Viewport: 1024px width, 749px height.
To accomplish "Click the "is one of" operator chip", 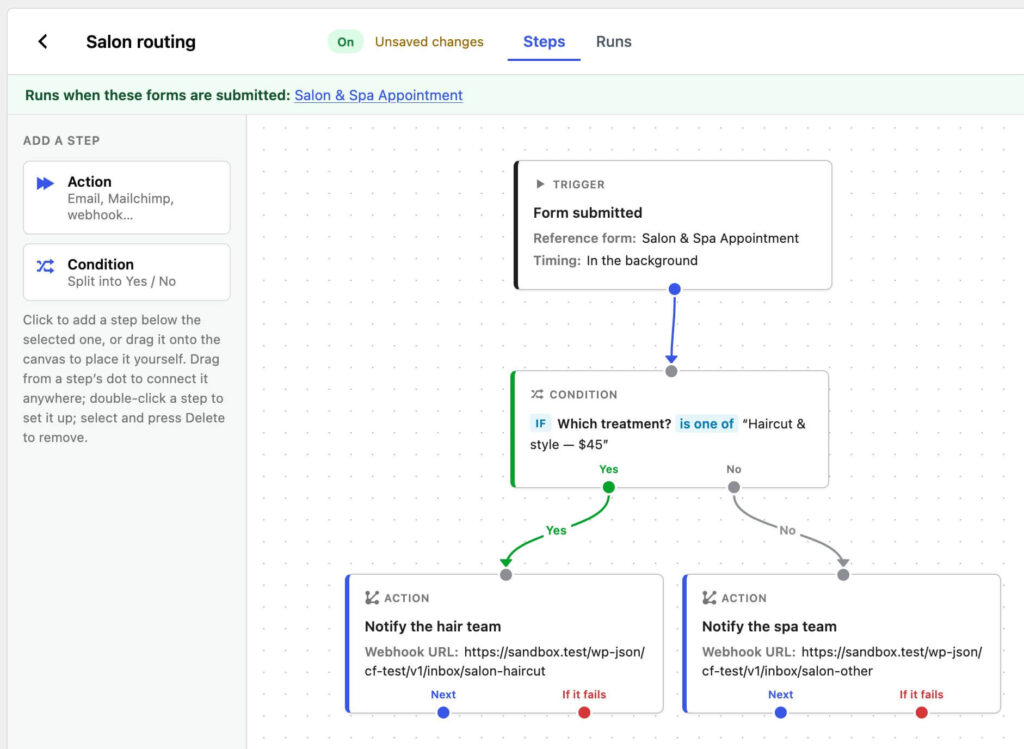I will pyautogui.click(x=707, y=424).
